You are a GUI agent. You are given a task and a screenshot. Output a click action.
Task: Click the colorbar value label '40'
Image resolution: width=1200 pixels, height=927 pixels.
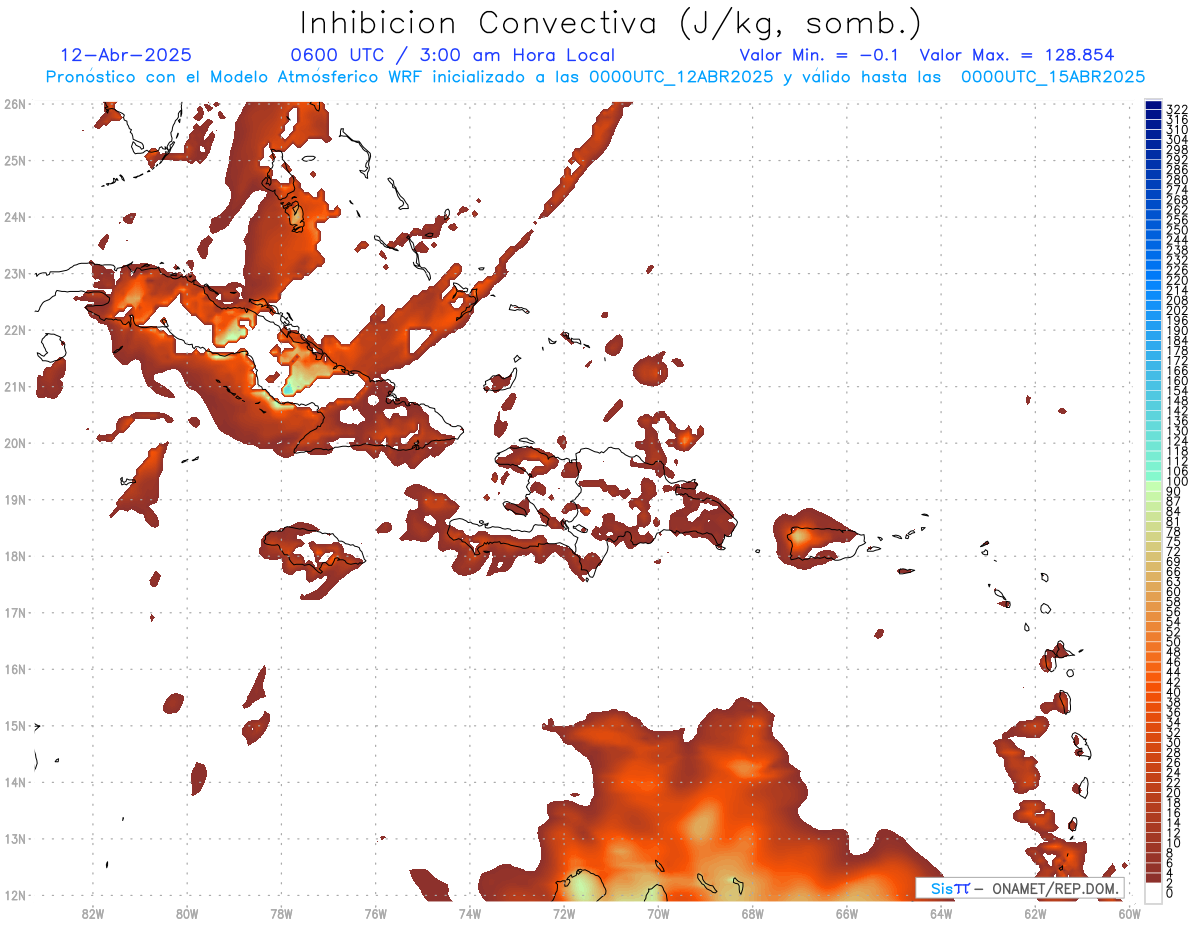tap(1173, 692)
